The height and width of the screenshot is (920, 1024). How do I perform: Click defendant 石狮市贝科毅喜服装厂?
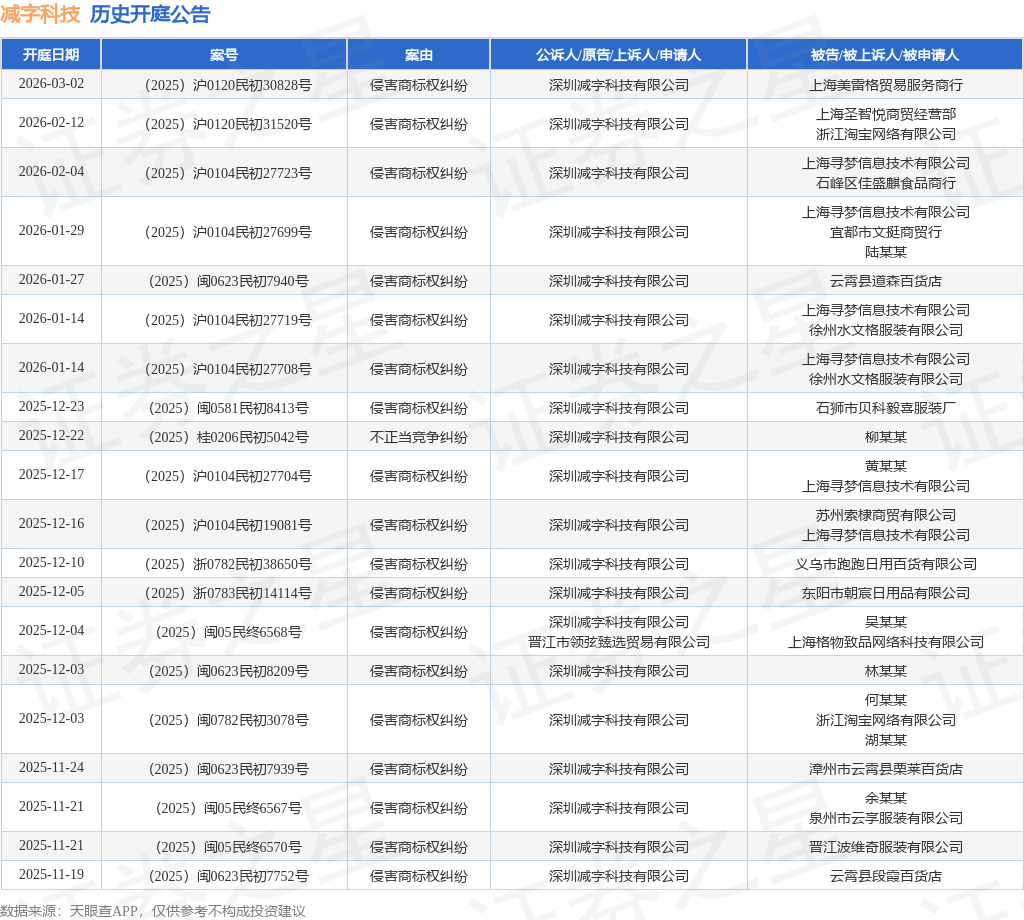pos(886,408)
